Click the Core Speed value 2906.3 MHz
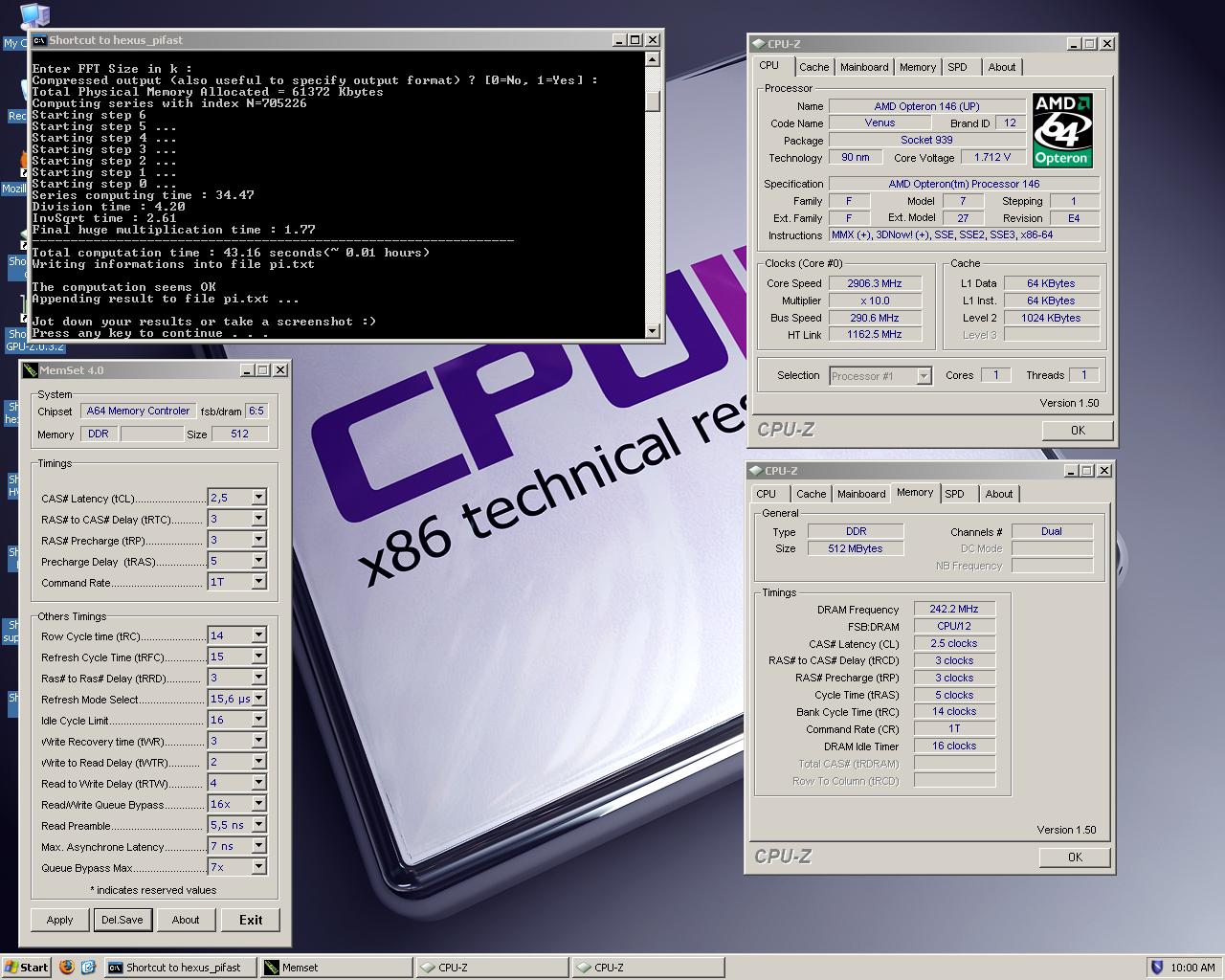This screenshot has width=1225, height=980. pyautogui.click(x=875, y=283)
